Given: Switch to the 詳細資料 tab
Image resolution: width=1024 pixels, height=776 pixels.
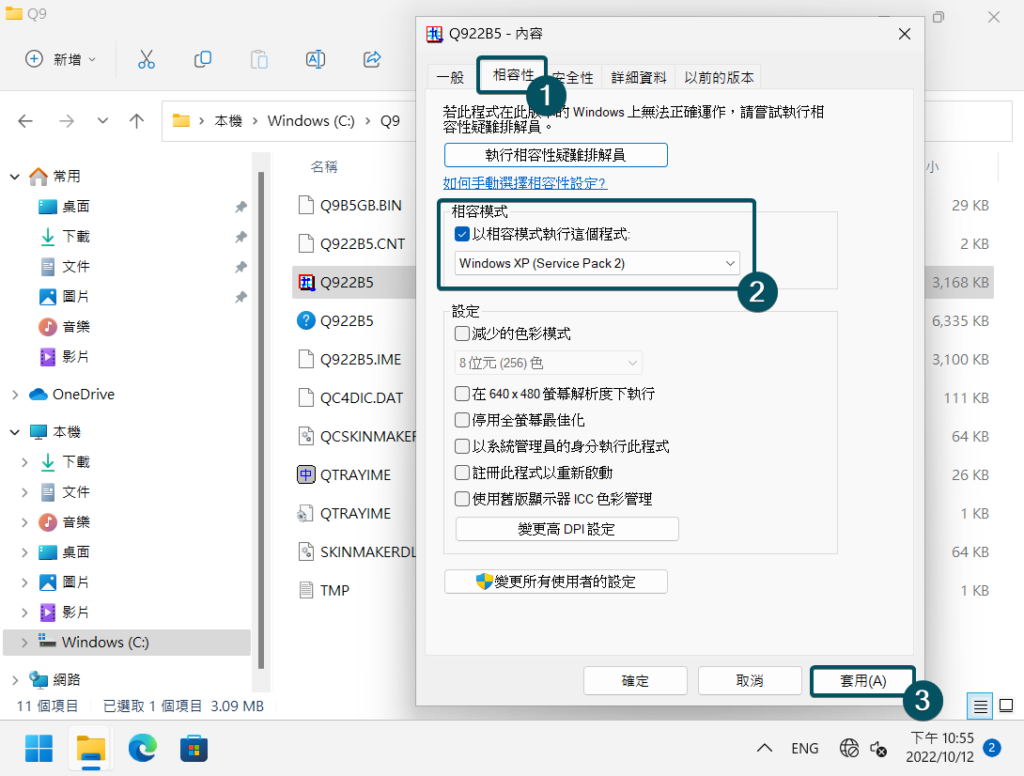Looking at the screenshot, I should [639, 77].
